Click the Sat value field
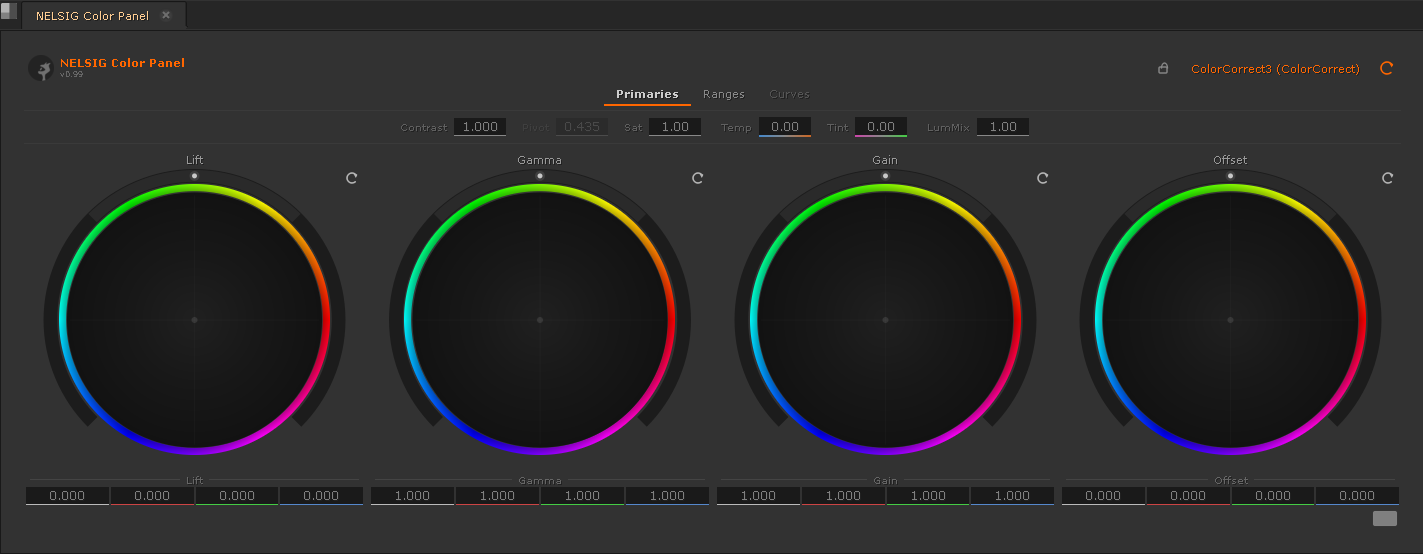Viewport: 1423px width, 554px height. (675, 127)
